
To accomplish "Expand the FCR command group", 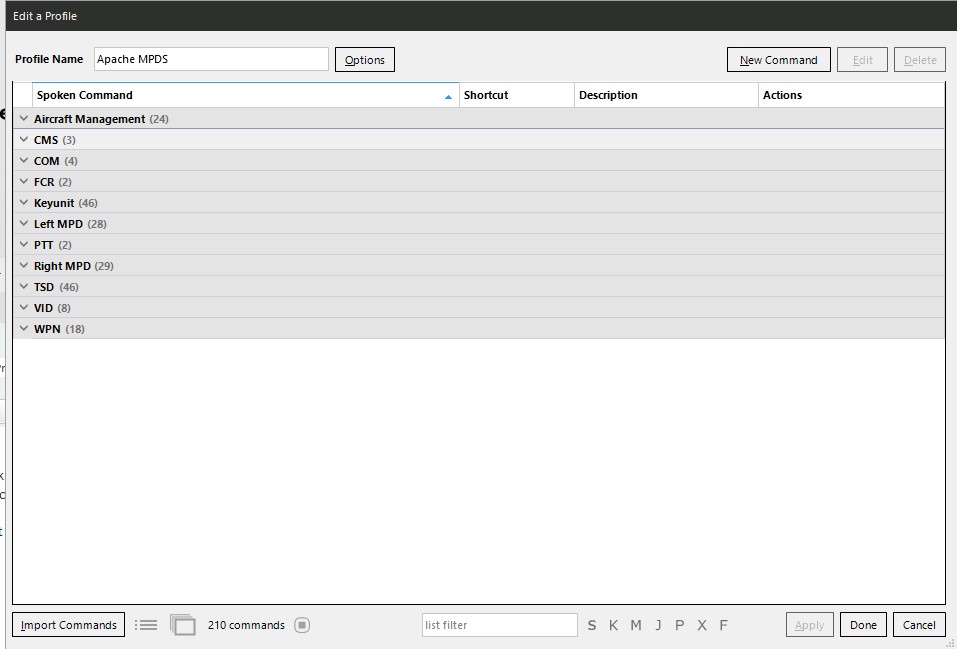I will (x=24, y=181).
